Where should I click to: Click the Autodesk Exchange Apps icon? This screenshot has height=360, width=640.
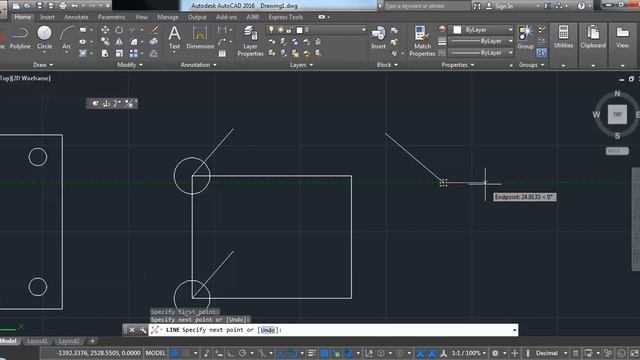(x=547, y=6)
